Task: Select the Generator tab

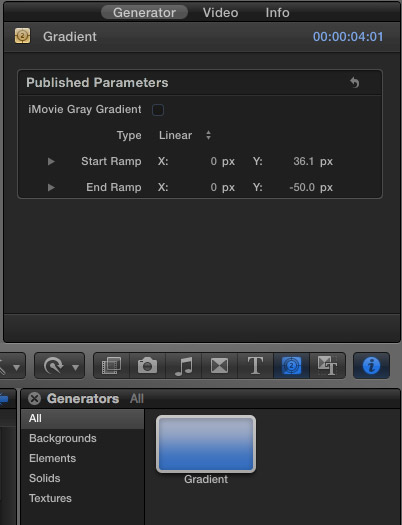Action: (144, 13)
